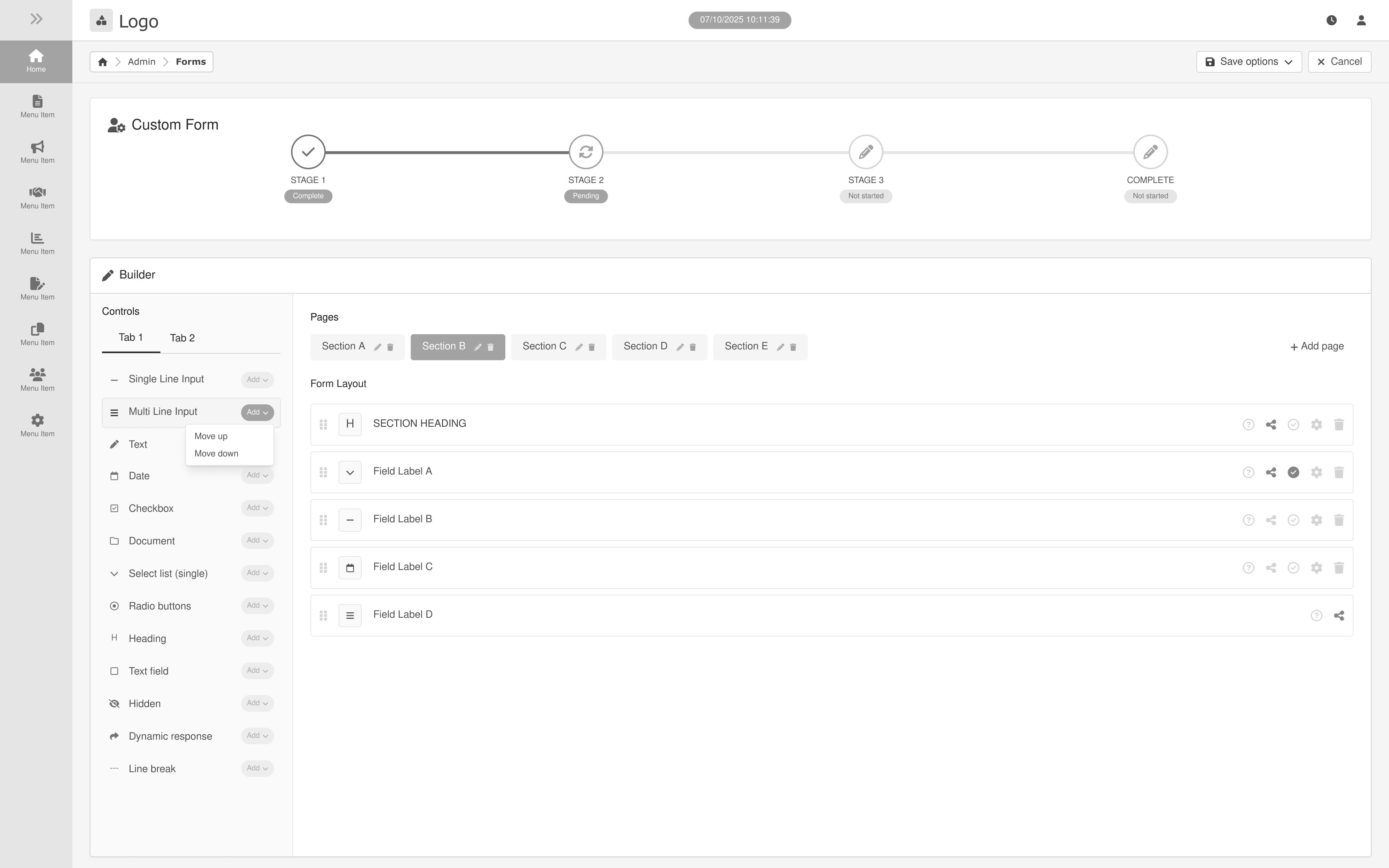The image size is (1389, 868).
Task: Open Save options dropdown
Action: pos(1248,62)
